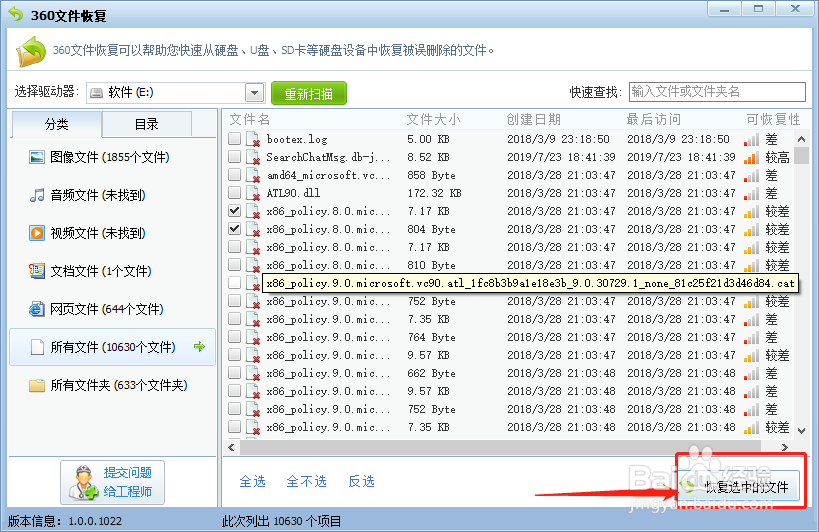Minimize the 360文件恢复 window
The width and height of the screenshot is (819, 532).
pyautogui.click(x=725, y=9)
